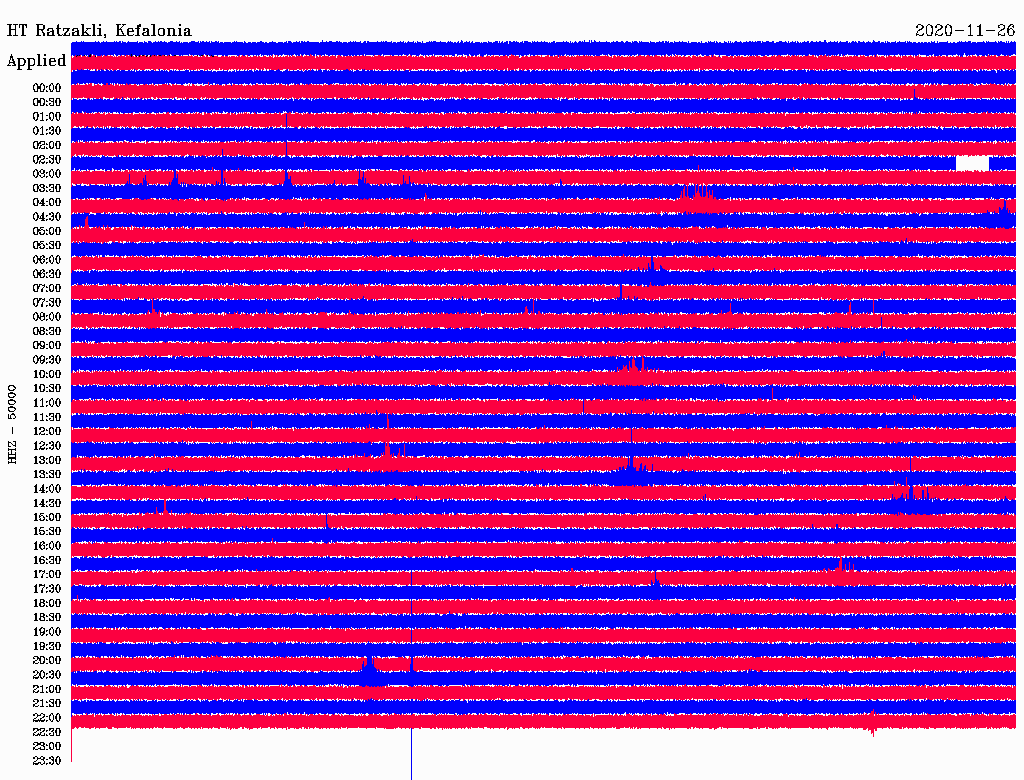Select the 23:30 time label

click(47, 760)
